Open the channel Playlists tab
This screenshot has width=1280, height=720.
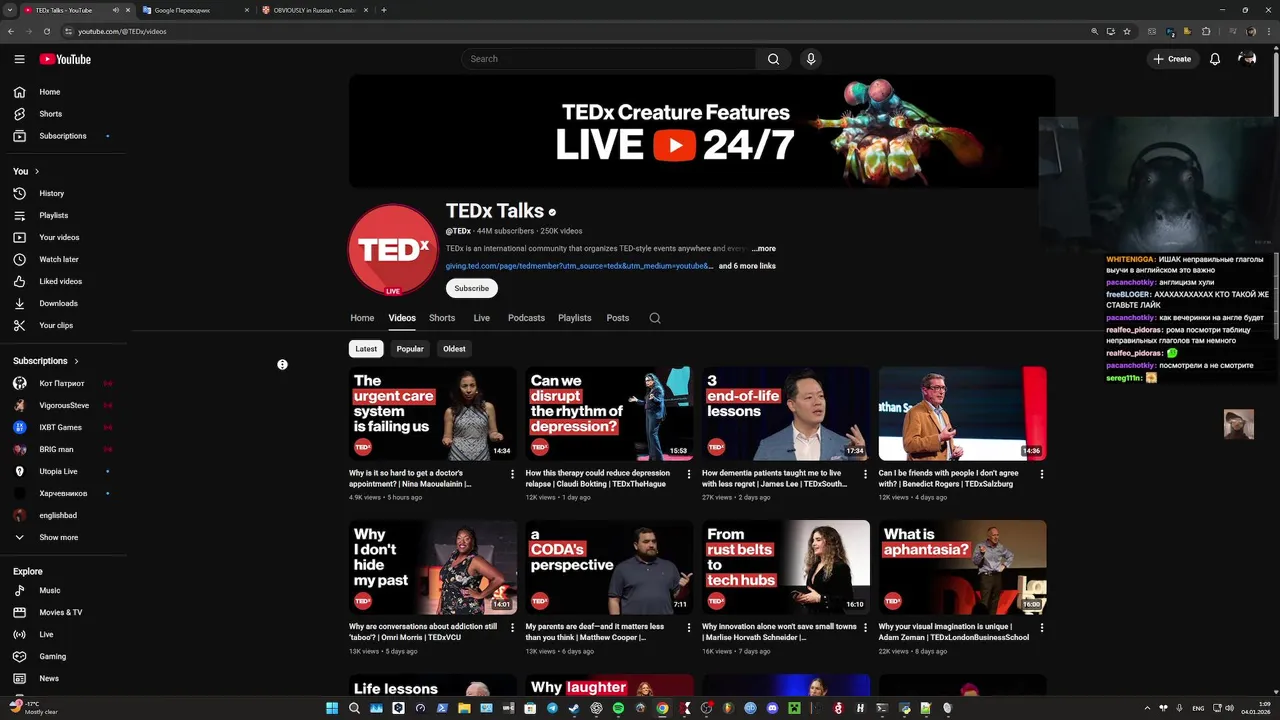[575, 318]
